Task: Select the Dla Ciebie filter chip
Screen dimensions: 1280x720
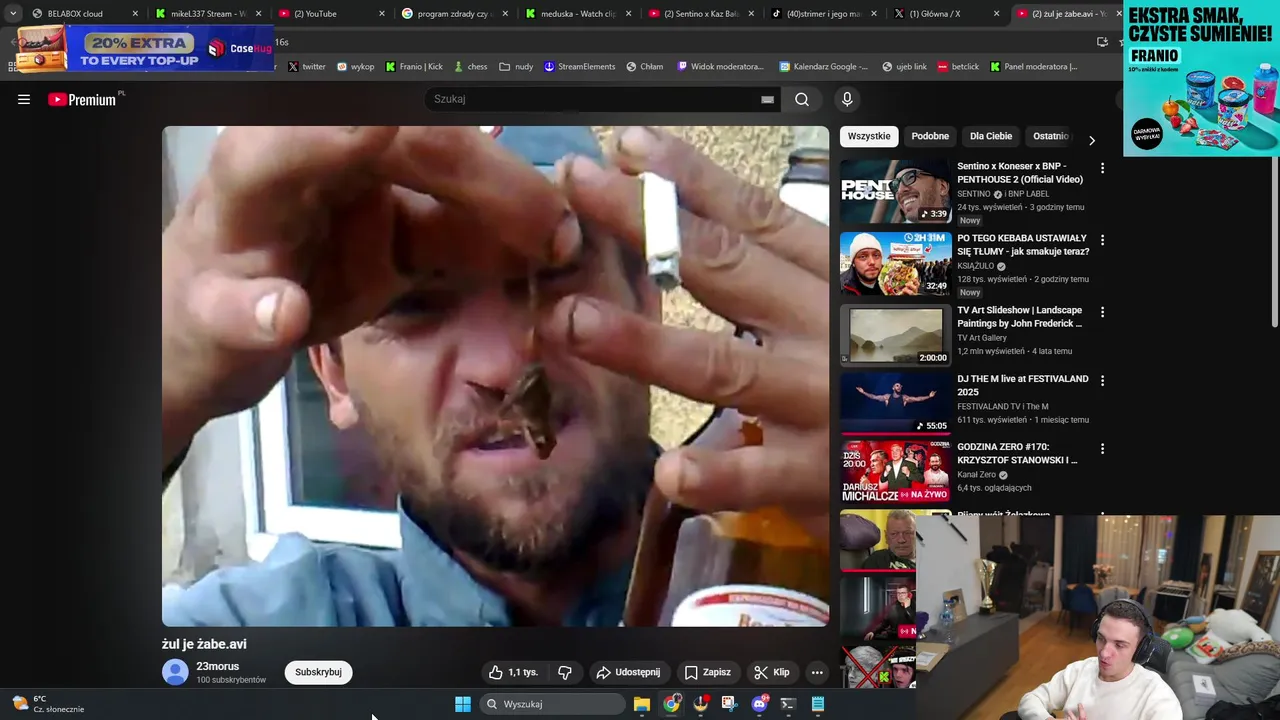Action: point(991,136)
